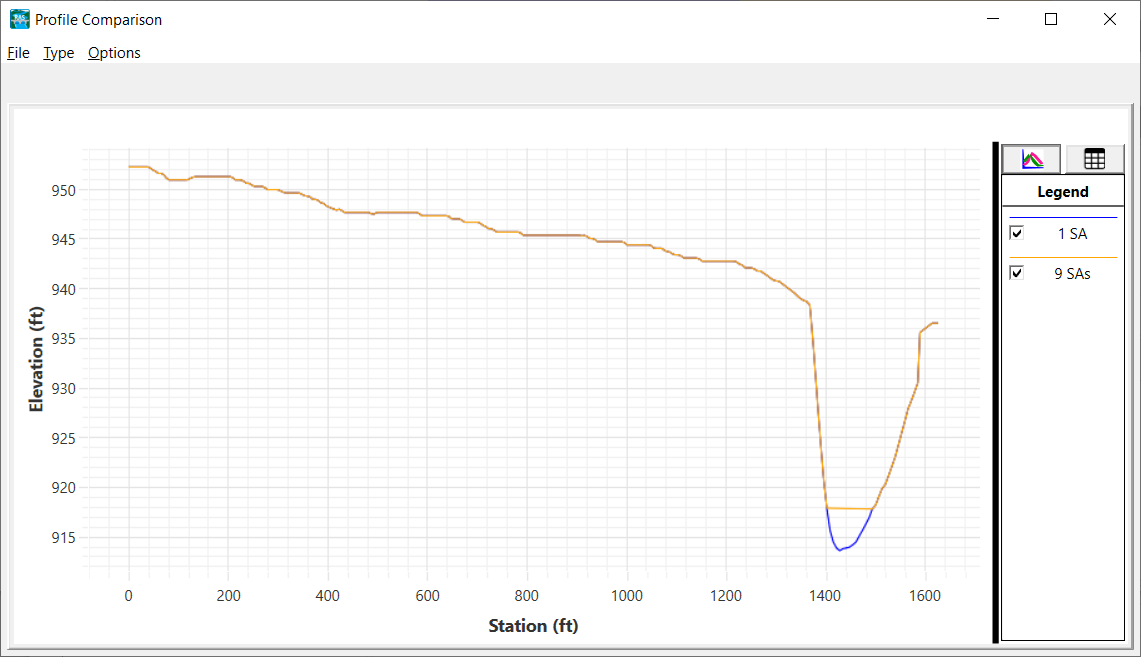Click the blue 1 SA legend line swatch

1062,218
